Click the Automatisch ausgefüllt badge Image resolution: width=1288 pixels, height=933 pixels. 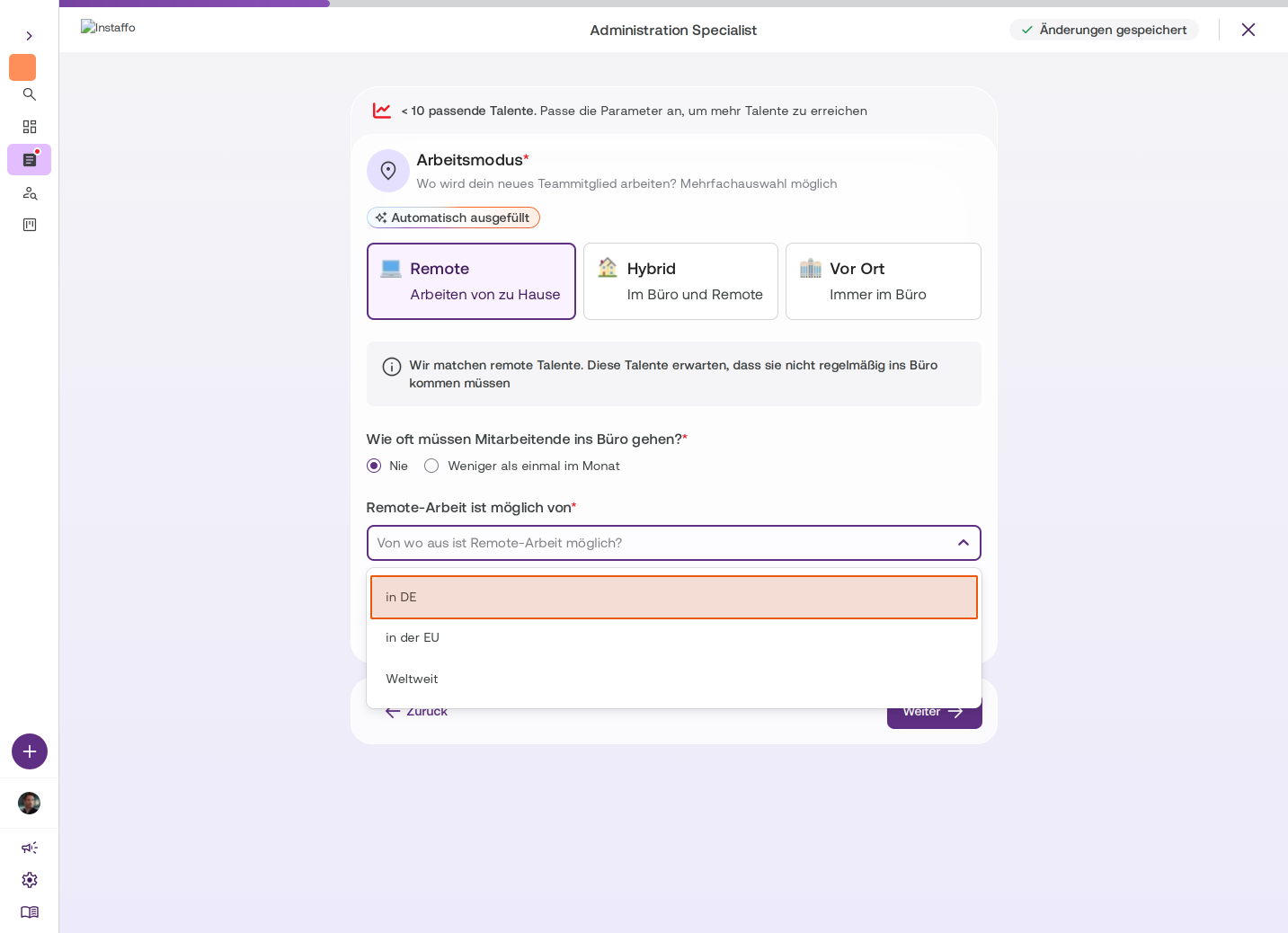(453, 218)
